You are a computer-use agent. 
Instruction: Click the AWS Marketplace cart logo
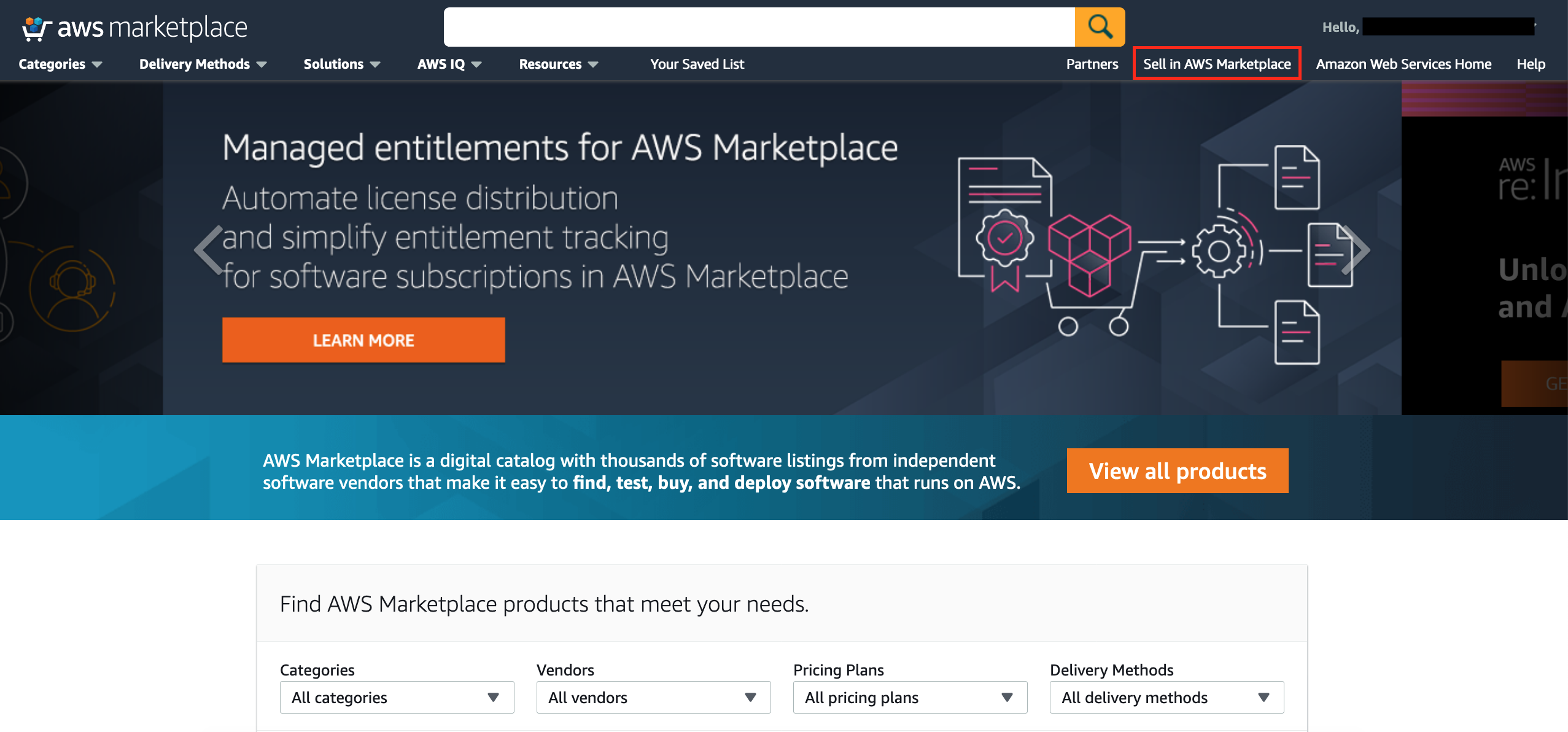pos(36,28)
